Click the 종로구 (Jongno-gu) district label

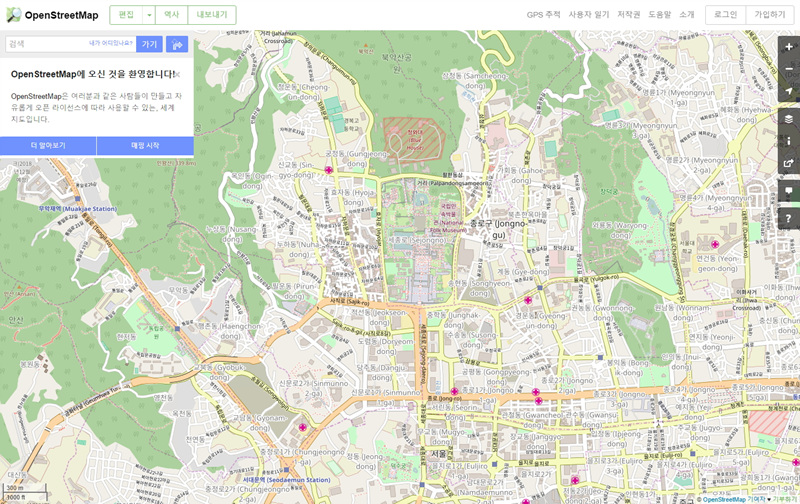[498, 229]
